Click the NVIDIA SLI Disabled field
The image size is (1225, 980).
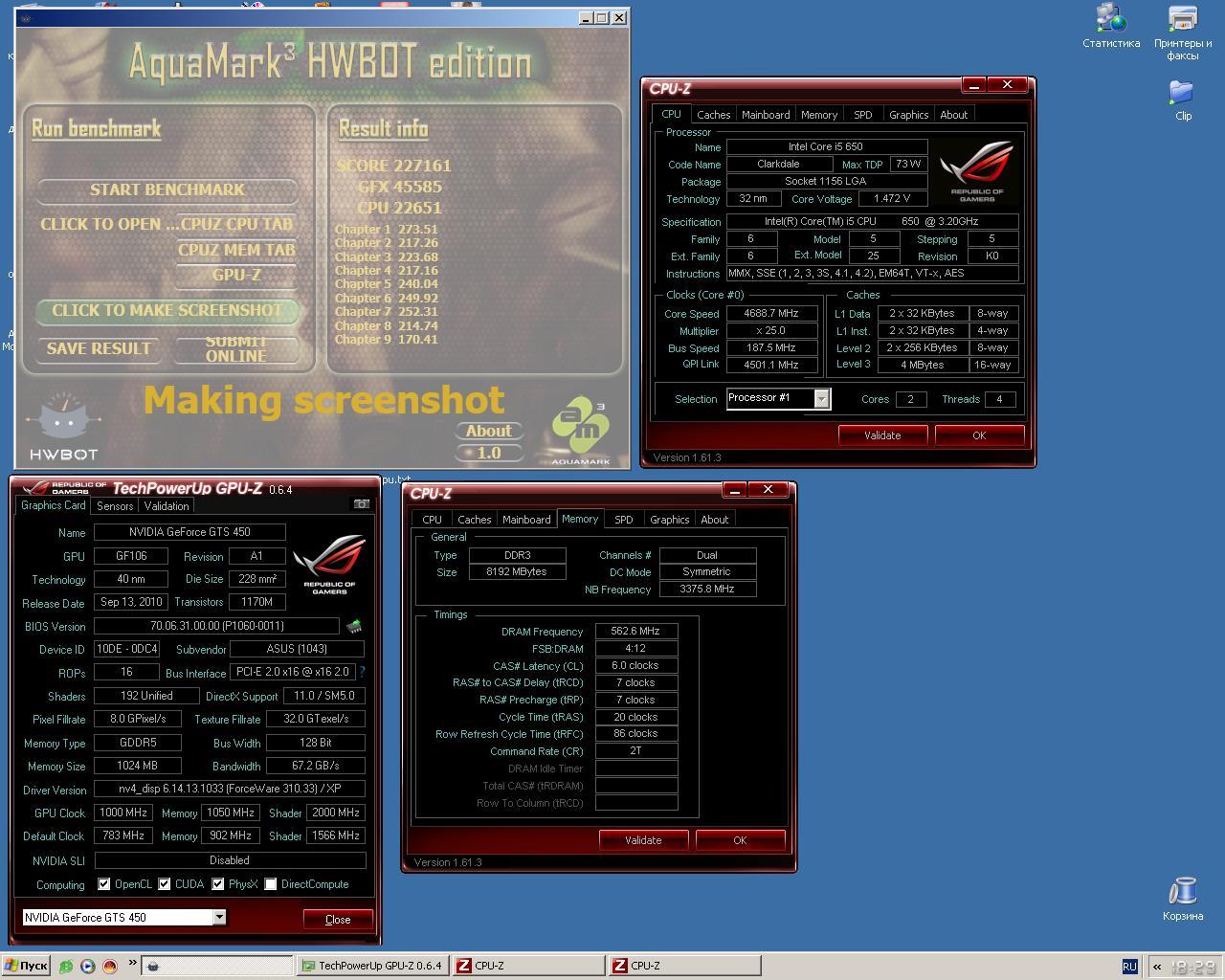point(229,860)
